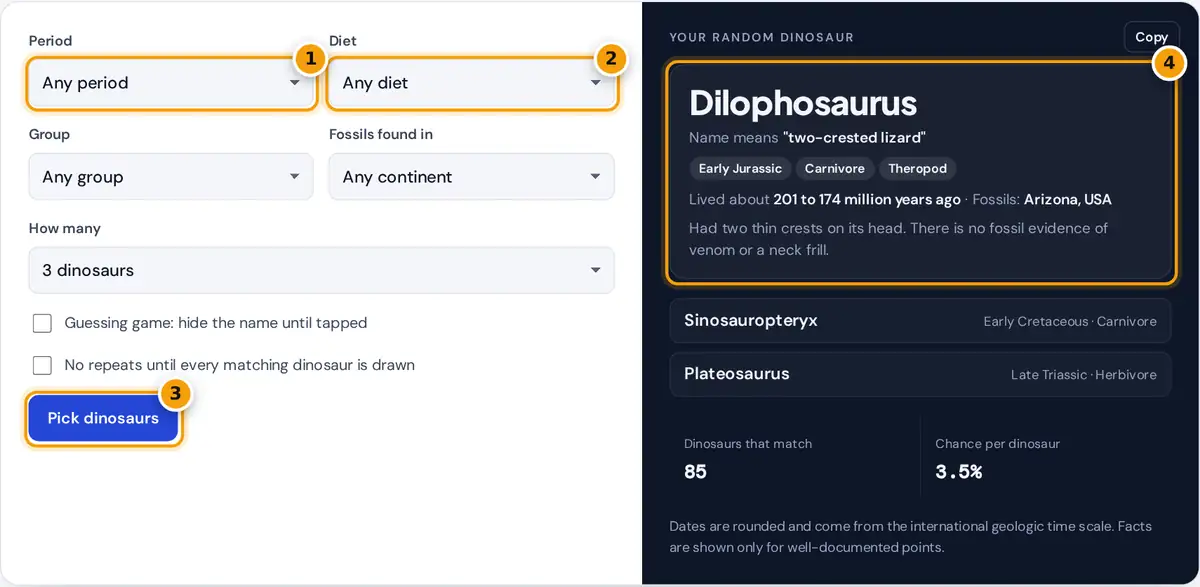Click the Early Jurassic tag

pos(740,169)
